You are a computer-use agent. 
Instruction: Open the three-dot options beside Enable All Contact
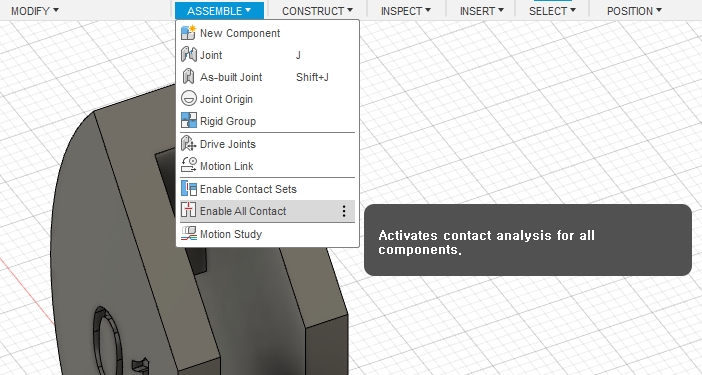pos(344,211)
